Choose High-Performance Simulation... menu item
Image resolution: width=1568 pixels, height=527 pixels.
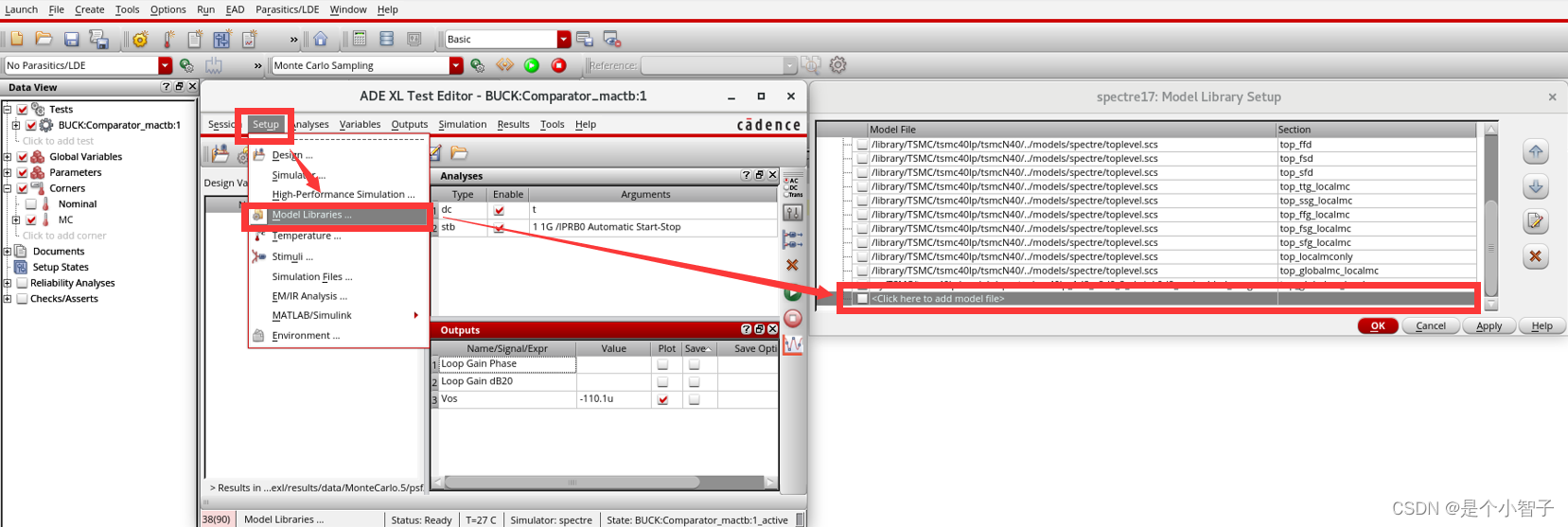click(x=343, y=194)
